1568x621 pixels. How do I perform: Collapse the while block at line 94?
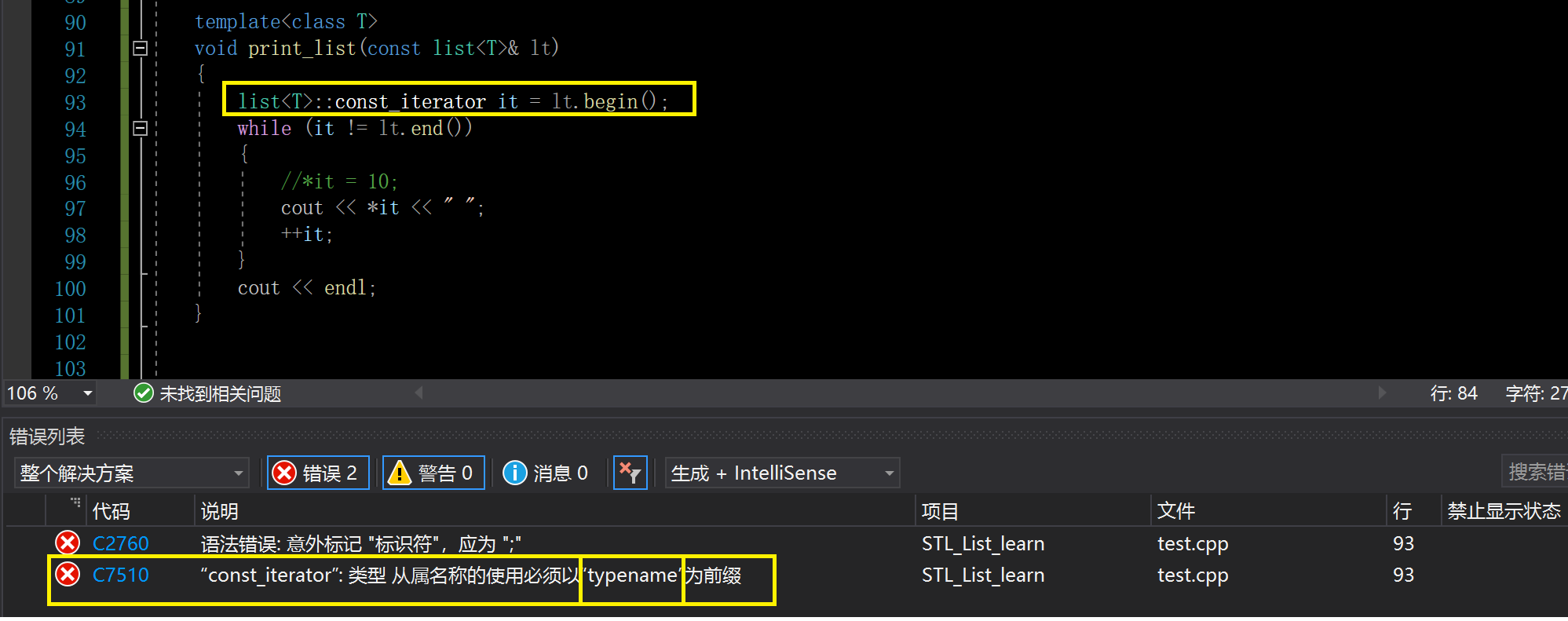click(x=141, y=128)
